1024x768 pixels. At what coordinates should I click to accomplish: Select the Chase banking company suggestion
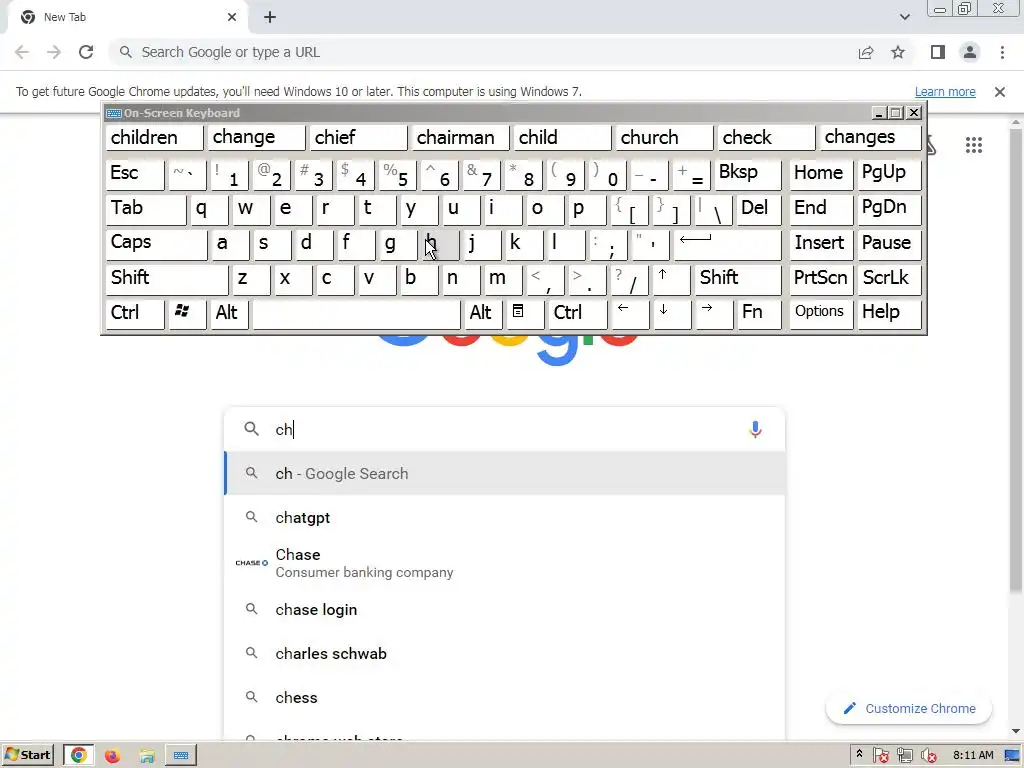pyautogui.click(x=504, y=563)
